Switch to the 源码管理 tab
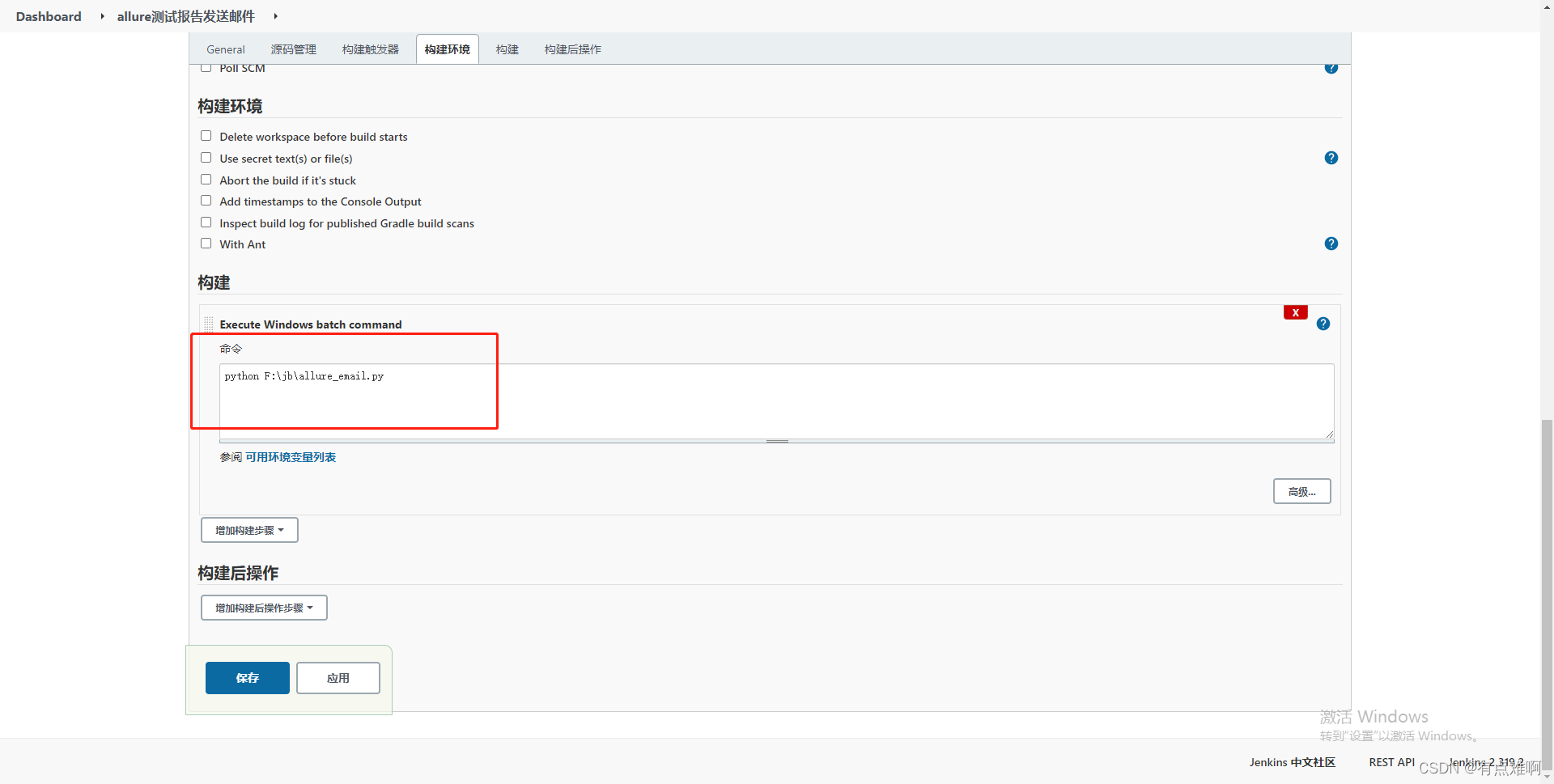1554x784 pixels. pyautogui.click(x=293, y=49)
